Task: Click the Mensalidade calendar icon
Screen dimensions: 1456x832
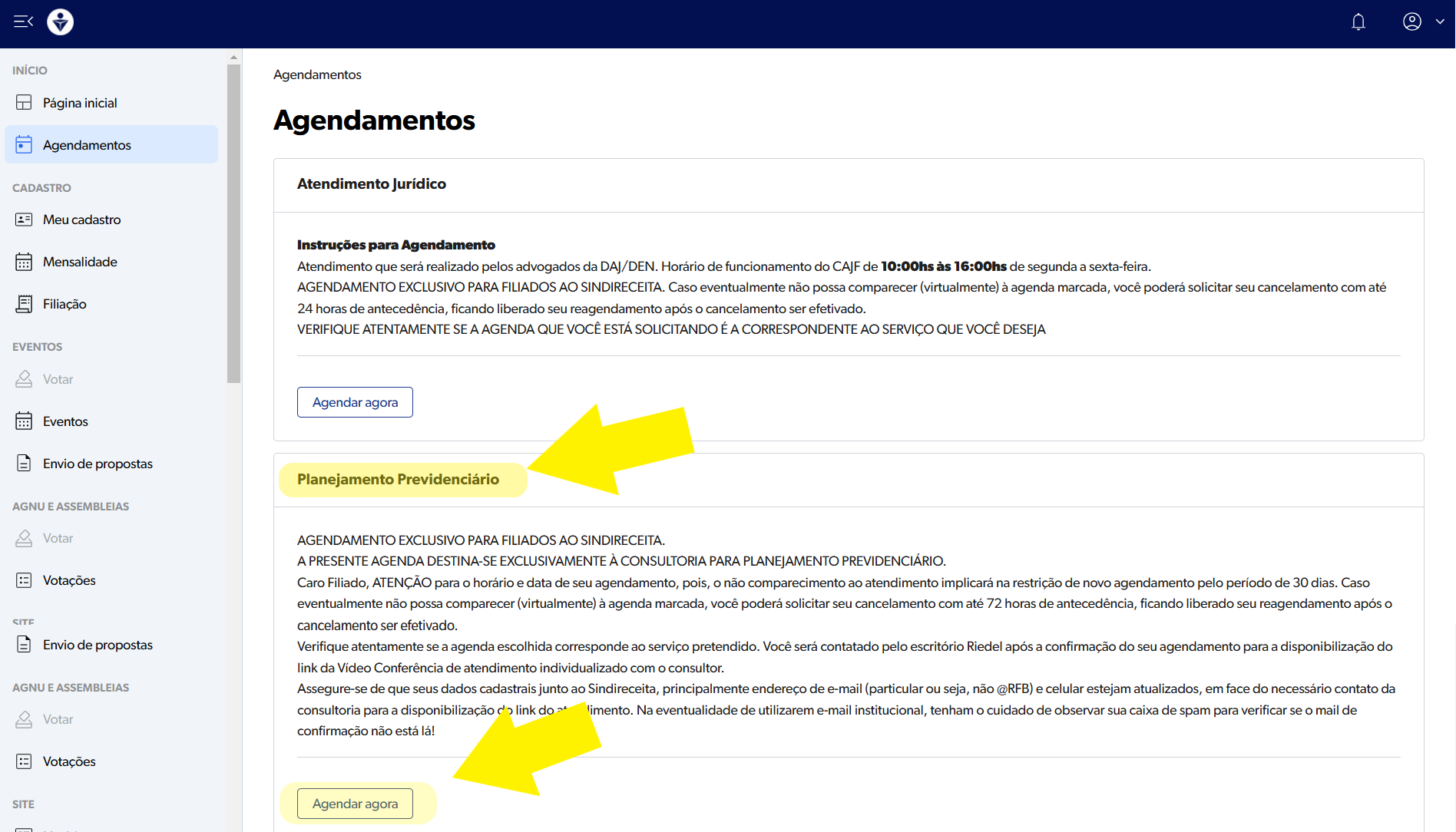Action: point(24,262)
